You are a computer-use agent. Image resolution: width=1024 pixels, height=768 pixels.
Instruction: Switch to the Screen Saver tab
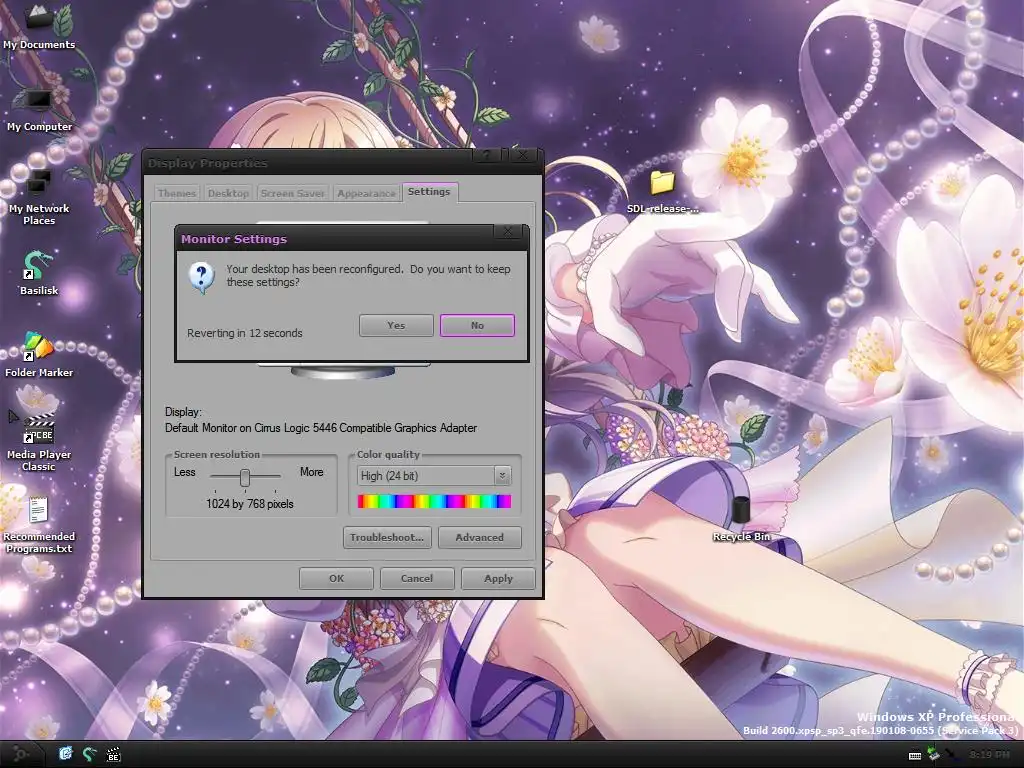click(x=293, y=193)
